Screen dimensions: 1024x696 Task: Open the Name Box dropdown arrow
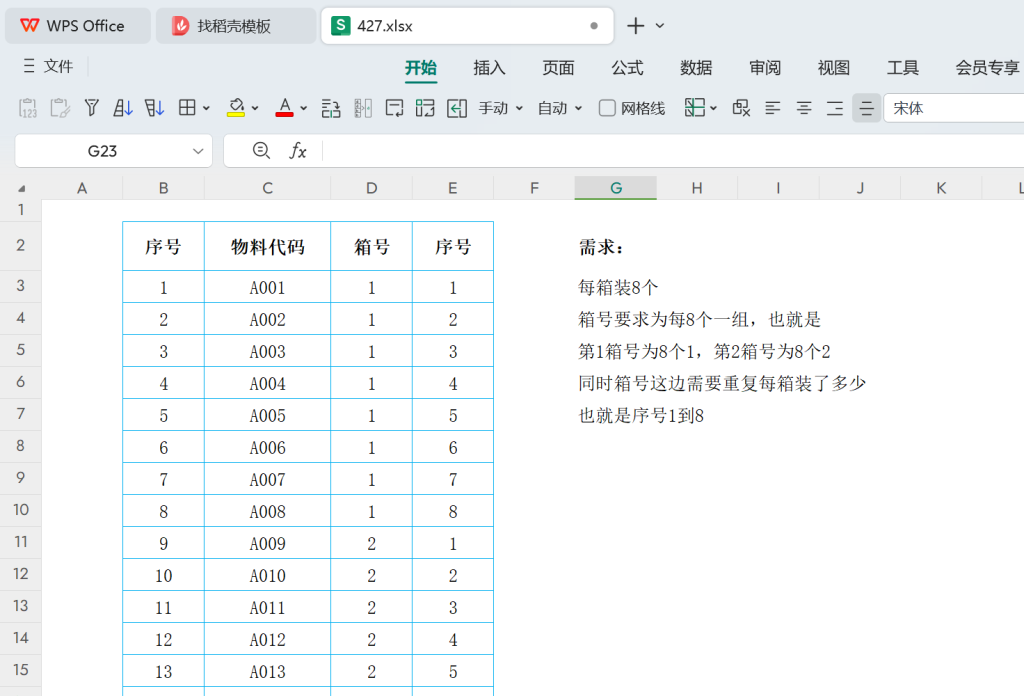point(198,151)
